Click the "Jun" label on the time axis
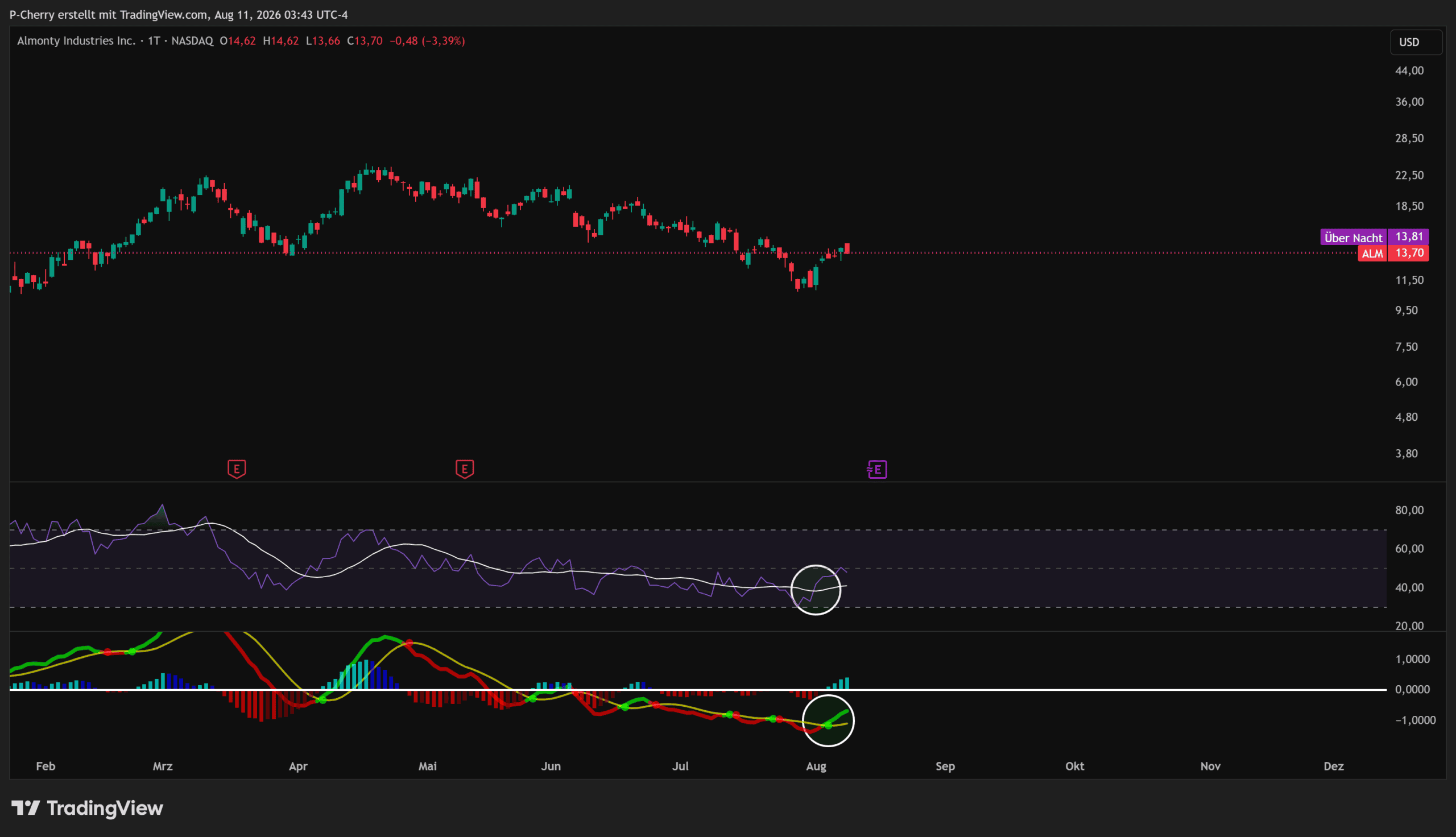Screen dimensions: 1456x837 (551, 766)
